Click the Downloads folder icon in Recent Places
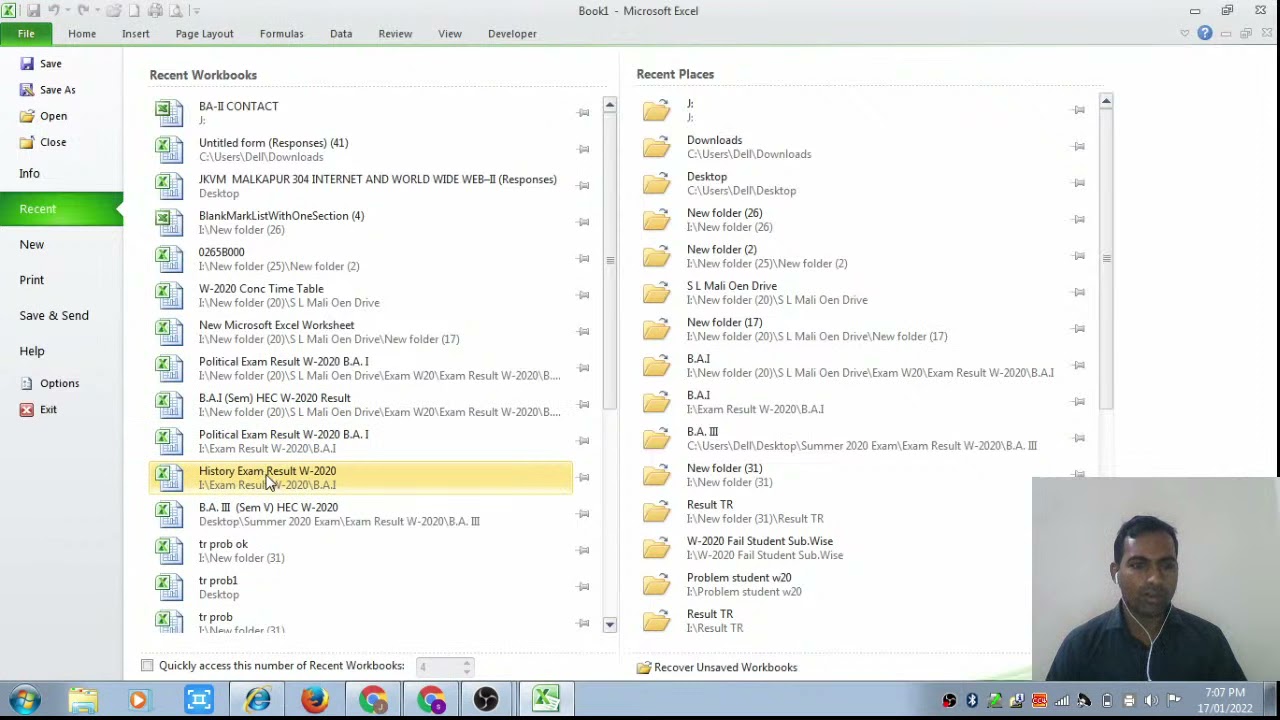1280x720 pixels. point(657,147)
